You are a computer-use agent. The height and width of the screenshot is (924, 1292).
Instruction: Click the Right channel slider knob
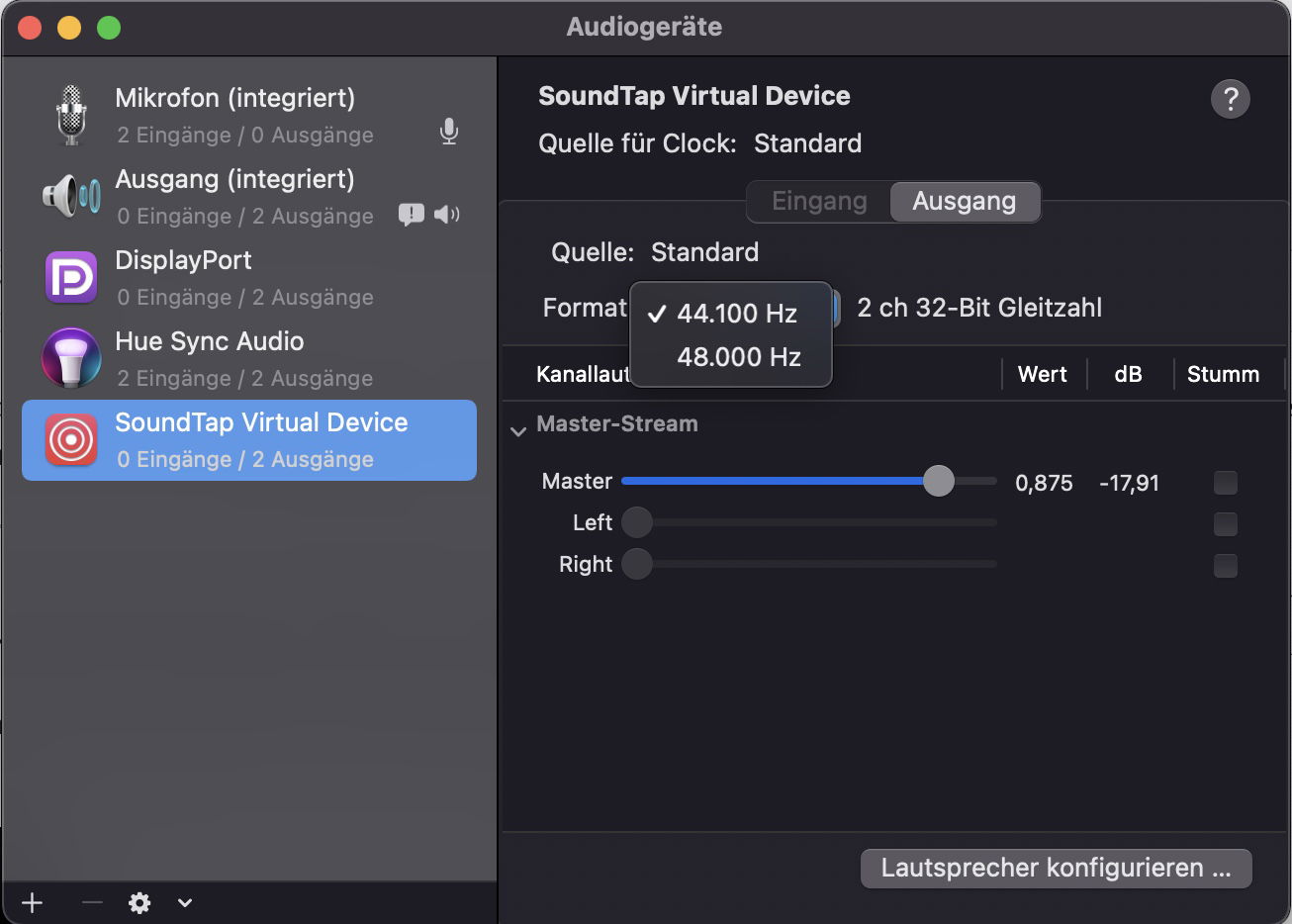[x=637, y=564]
